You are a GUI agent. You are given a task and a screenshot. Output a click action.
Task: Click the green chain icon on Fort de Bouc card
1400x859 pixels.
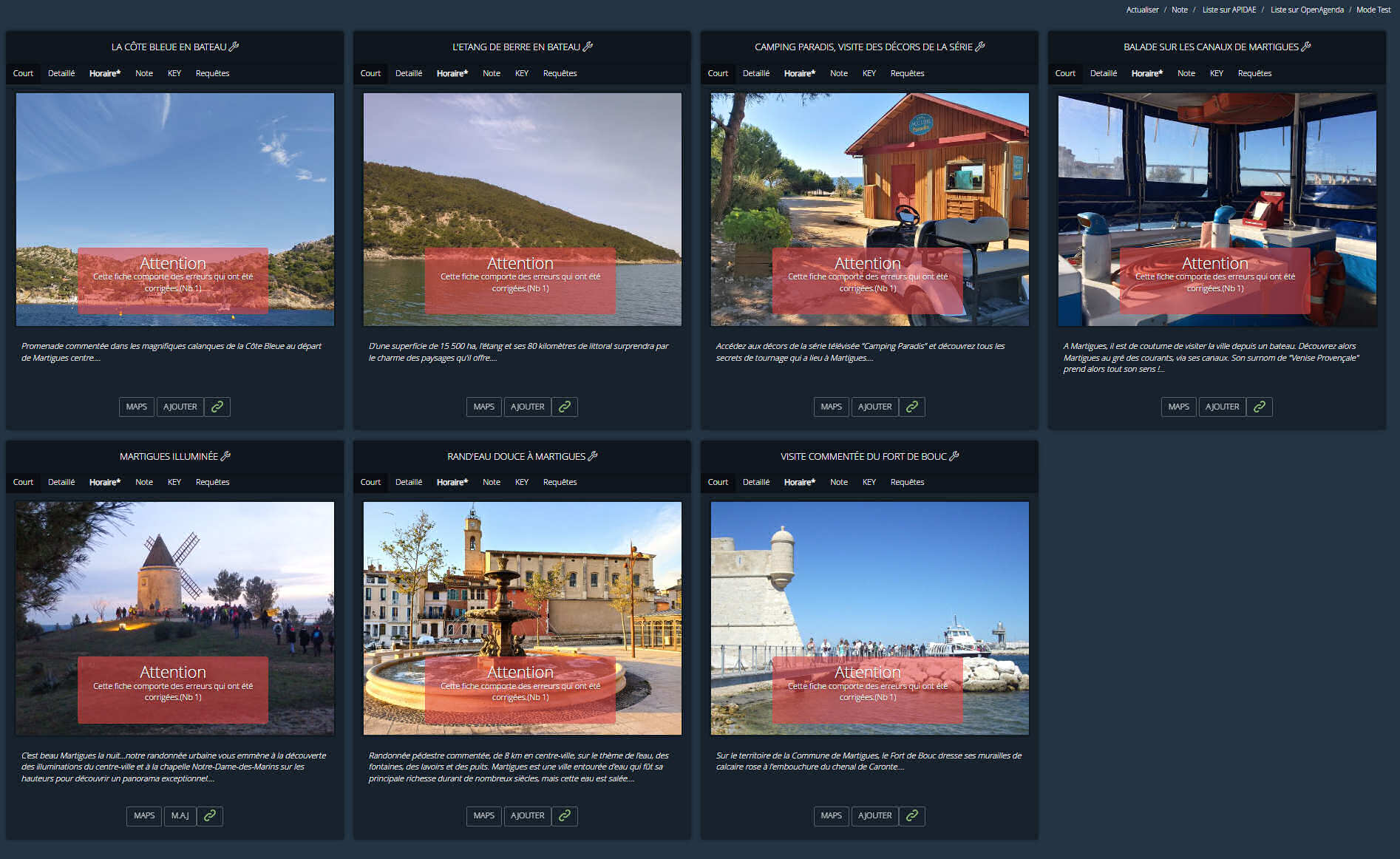coord(911,815)
